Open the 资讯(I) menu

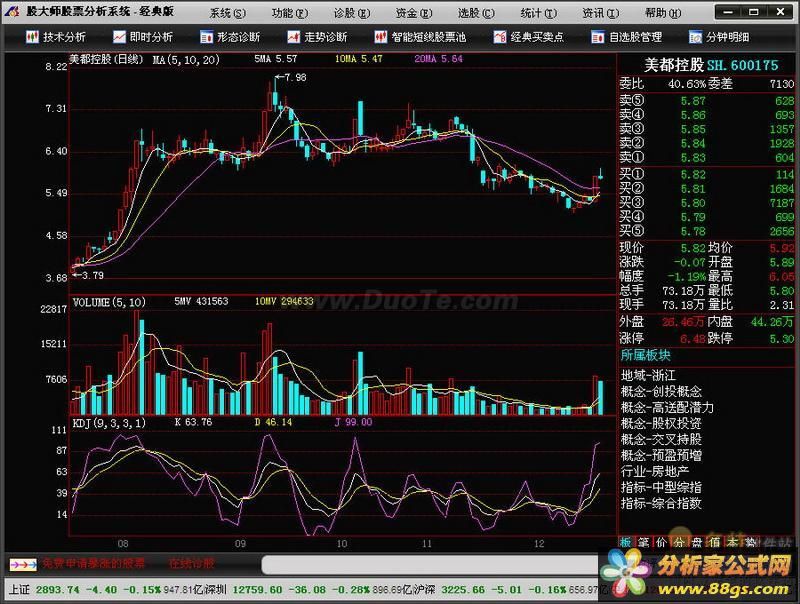tap(601, 13)
